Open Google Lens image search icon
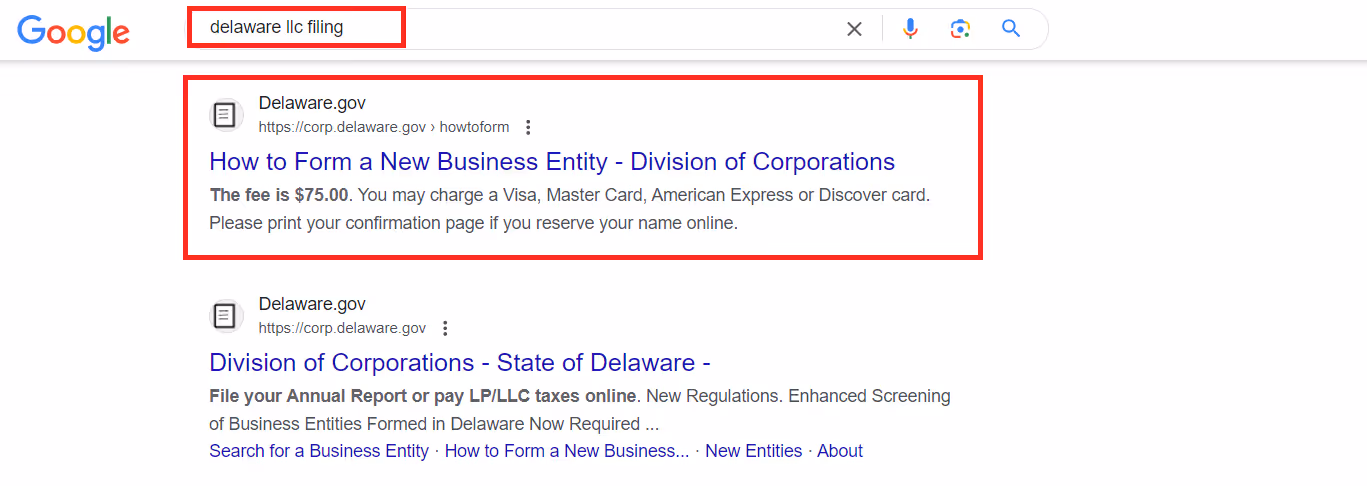Viewport: 1367px width, 486px height. [x=960, y=29]
